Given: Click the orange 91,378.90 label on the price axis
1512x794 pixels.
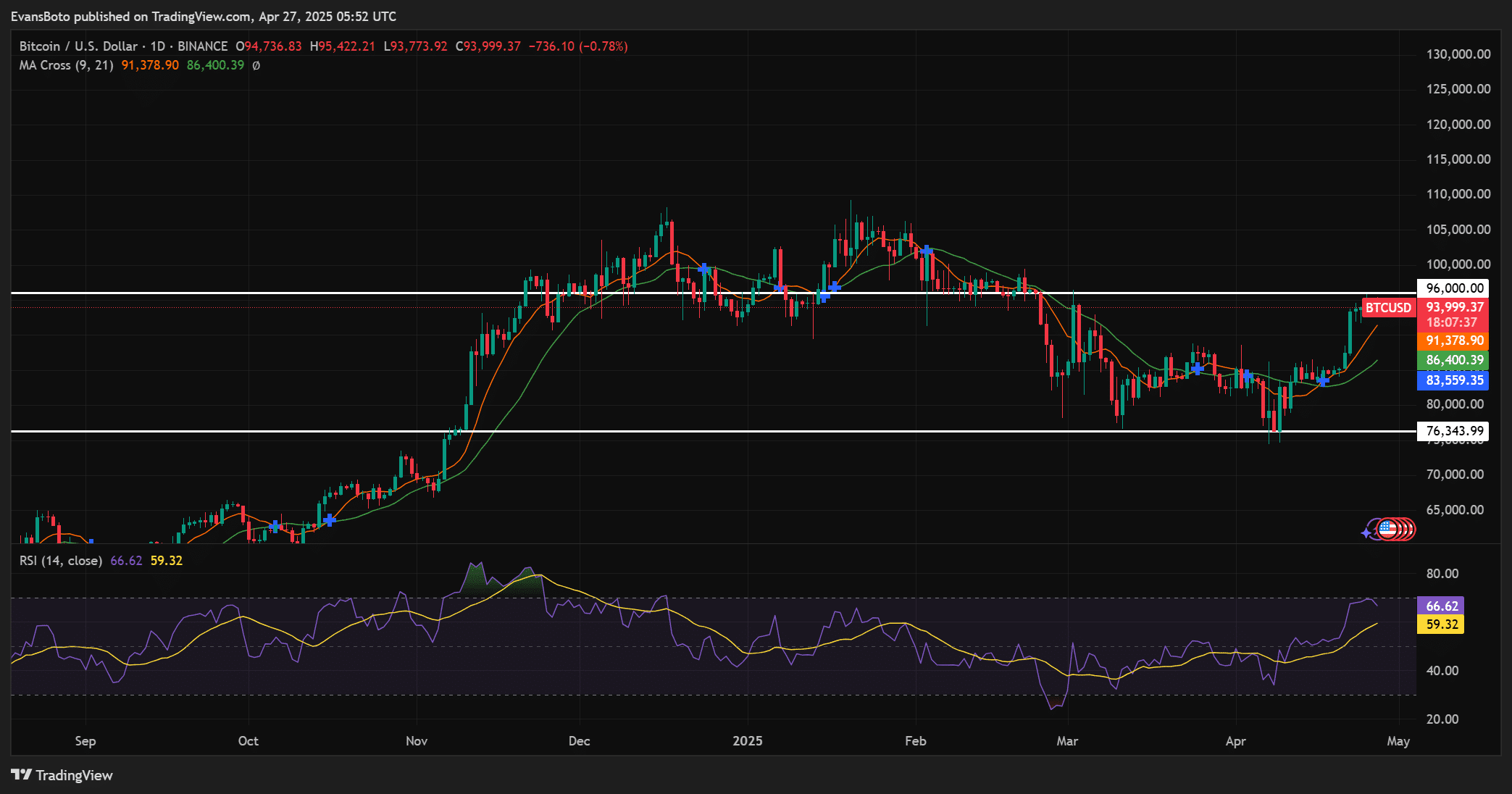Looking at the screenshot, I should click(x=1453, y=340).
